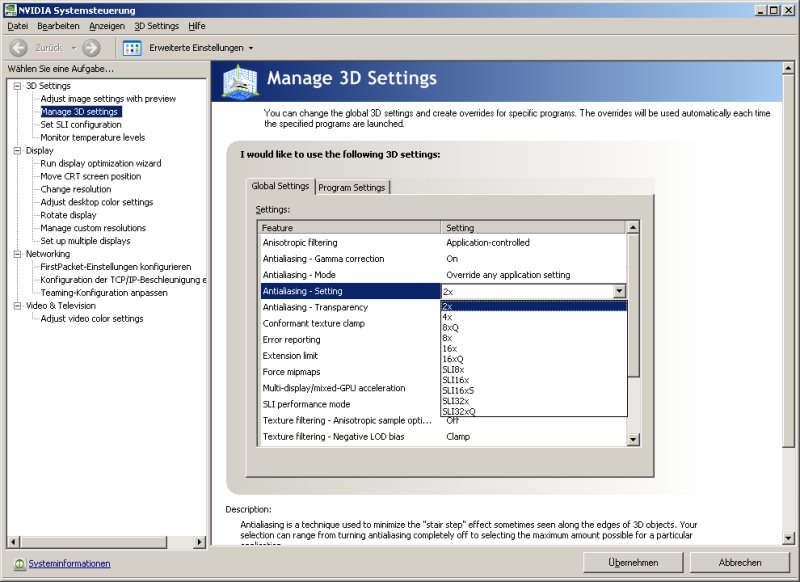The height and width of the screenshot is (582, 800).
Task: Select Adjust image settings with preview
Action: [x=108, y=99]
